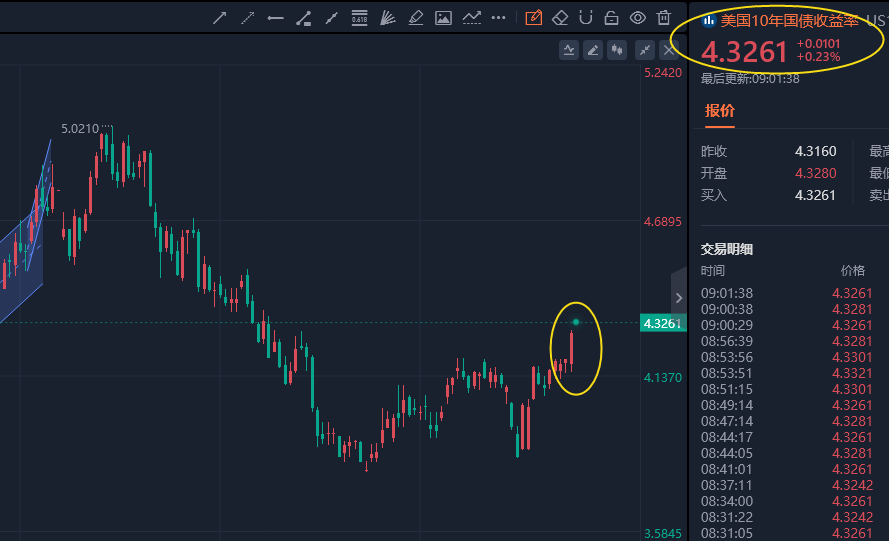Click the 5.0210 high price label
The width and height of the screenshot is (889, 541).
(80, 129)
